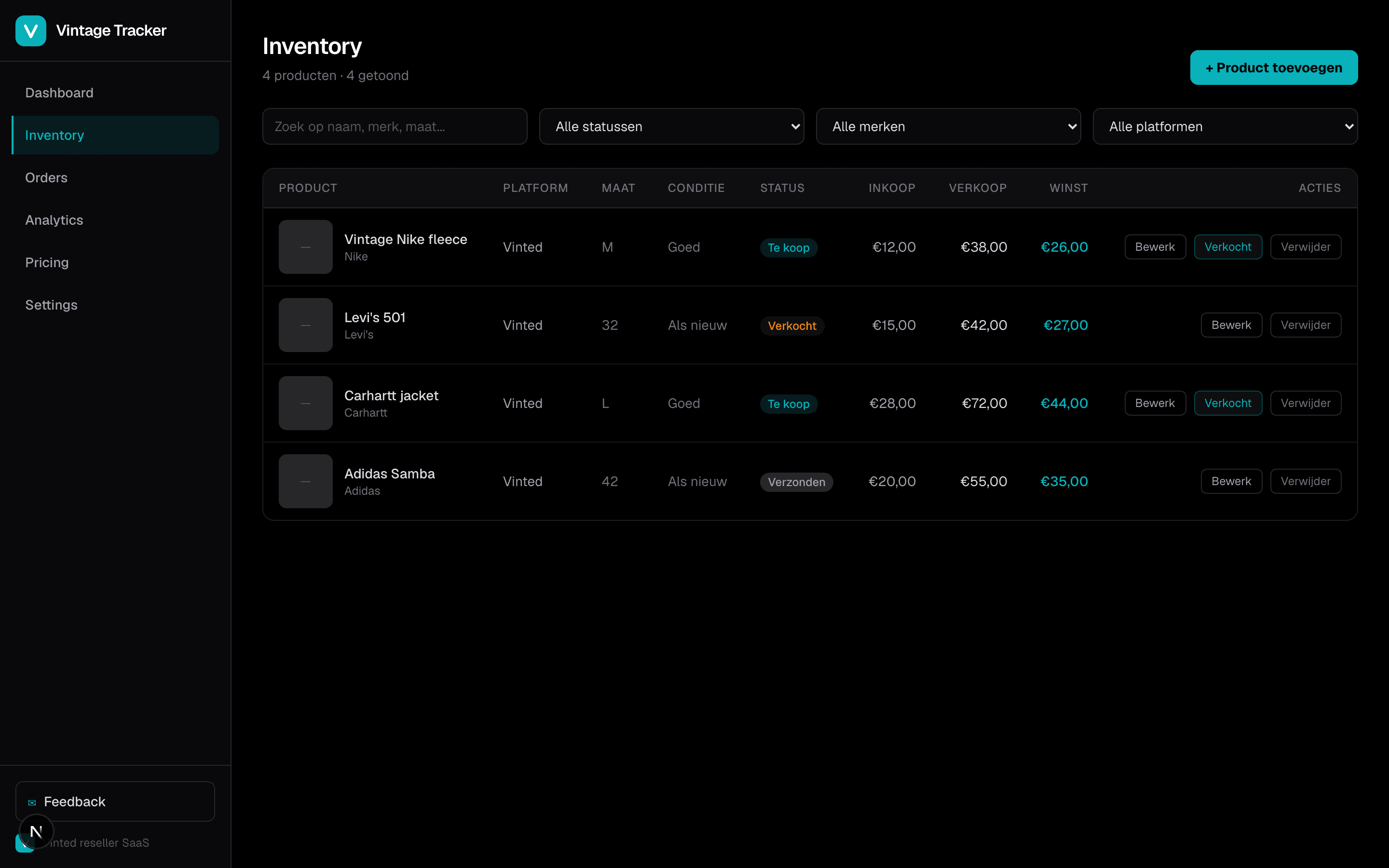Screen dimensions: 1389x868
Task: Click the Levi's 501 image placeholder
Action: click(305, 325)
